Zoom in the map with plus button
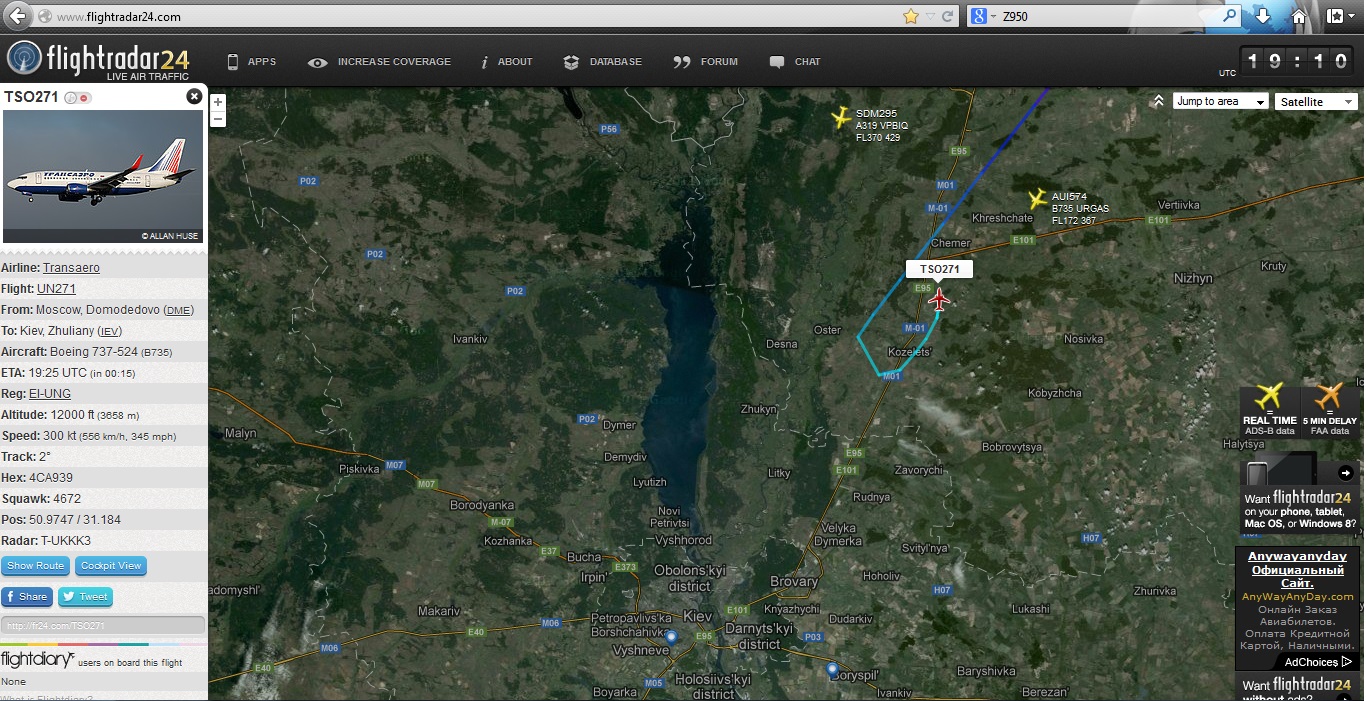Image resolution: width=1366 pixels, height=701 pixels. click(x=218, y=102)
